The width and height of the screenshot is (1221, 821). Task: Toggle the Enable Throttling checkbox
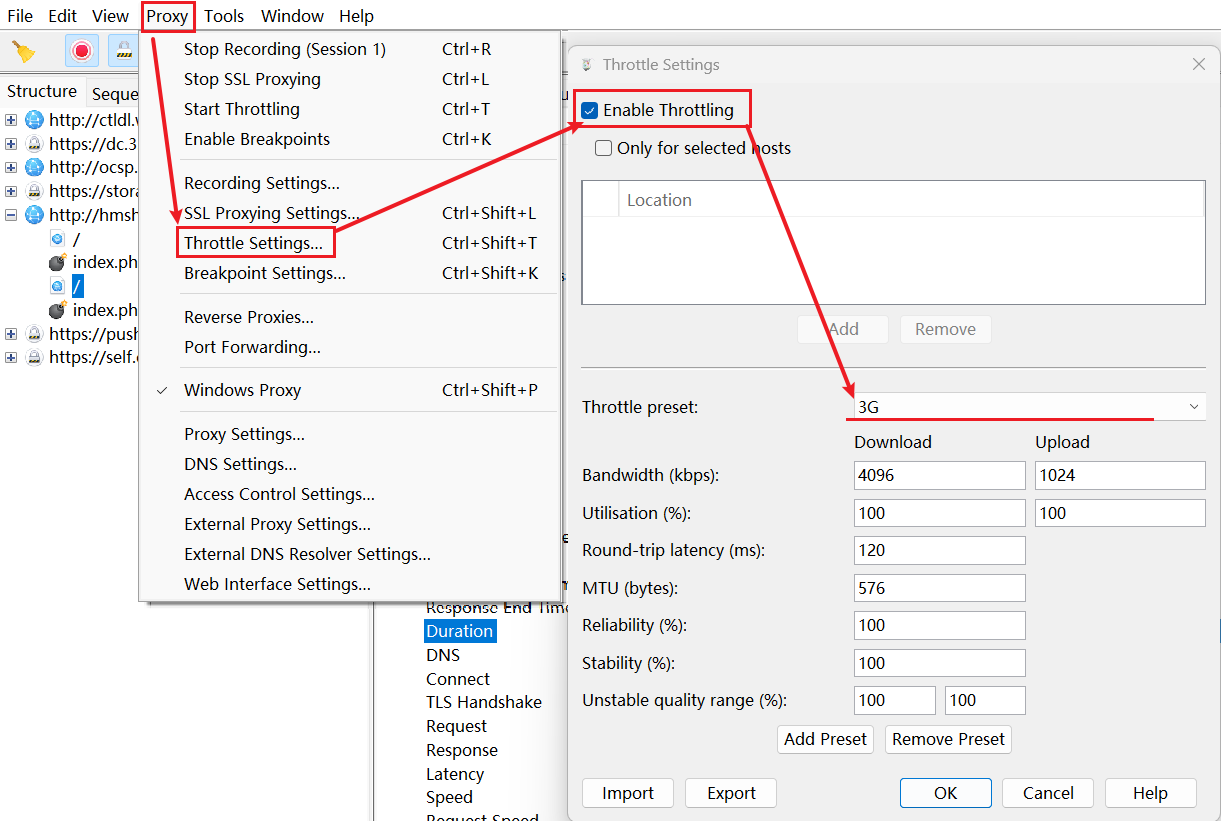coord(590,110)
